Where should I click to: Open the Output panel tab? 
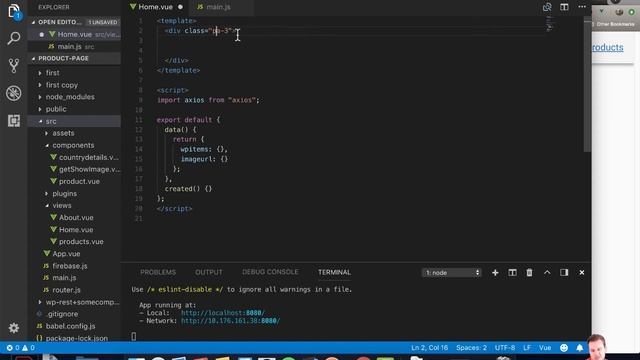[x=209, y=272]
